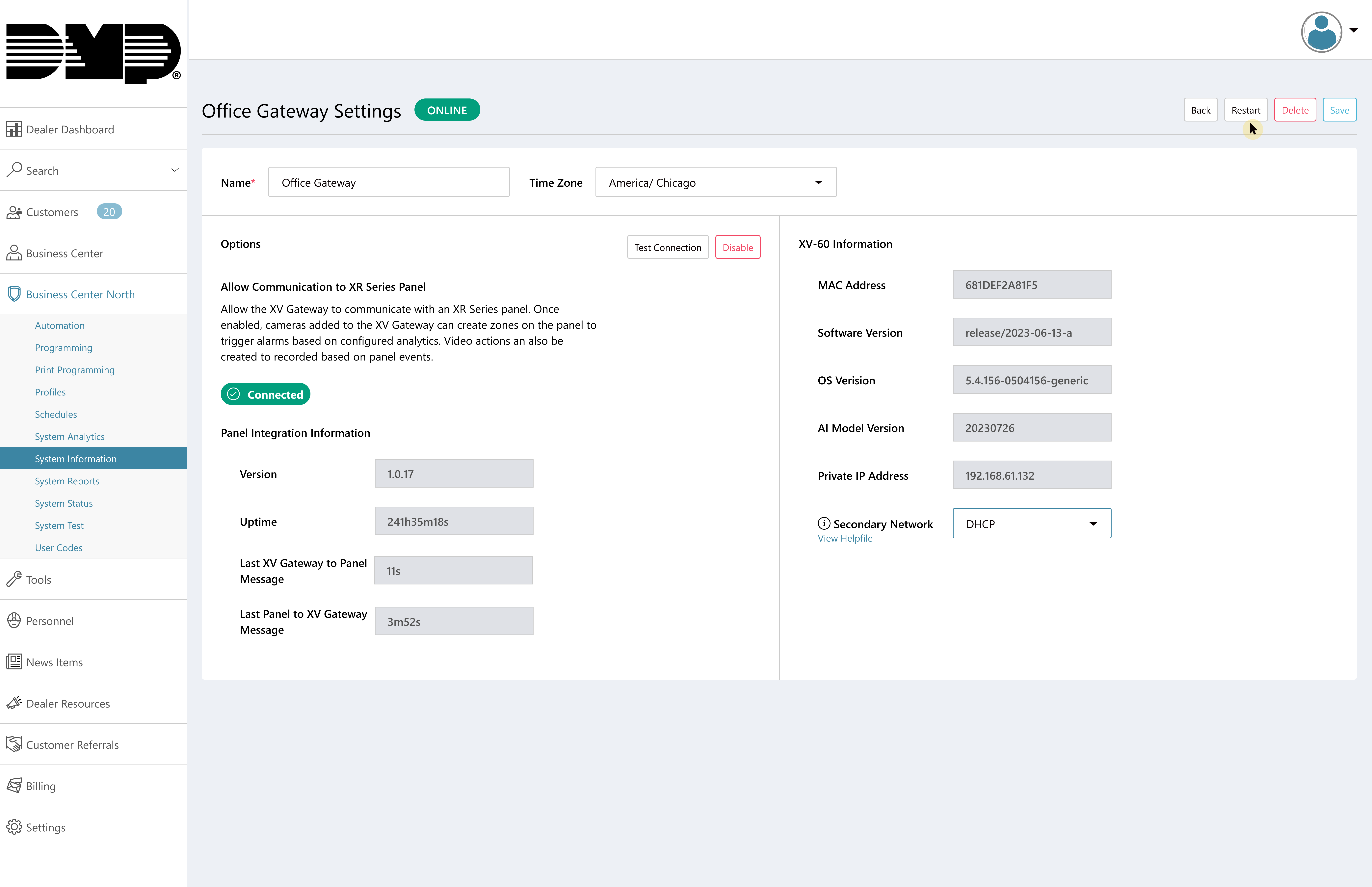Click the Personnel icon
This screenshot has height=887, width=1372.
pos(14,620)
